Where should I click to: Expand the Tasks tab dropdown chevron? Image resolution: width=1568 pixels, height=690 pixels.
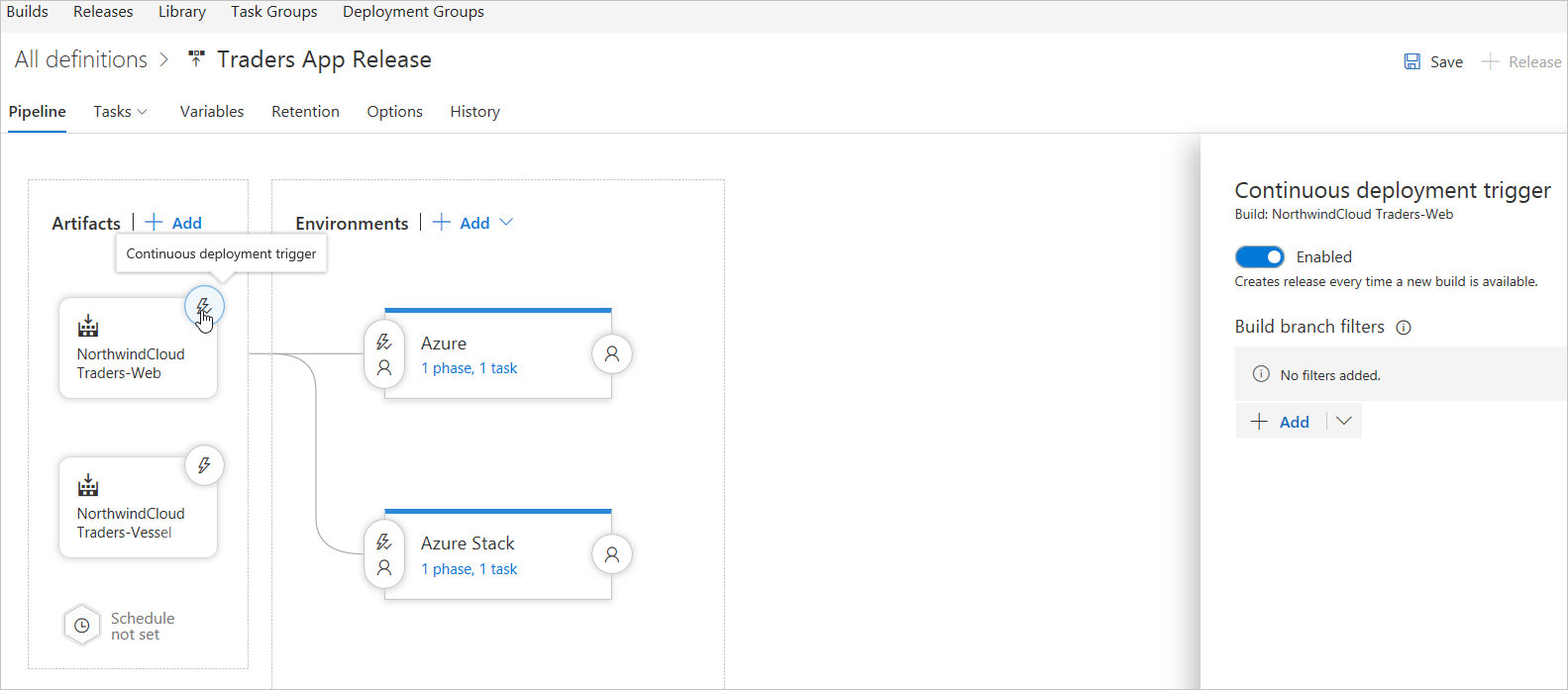click(142, 112)
